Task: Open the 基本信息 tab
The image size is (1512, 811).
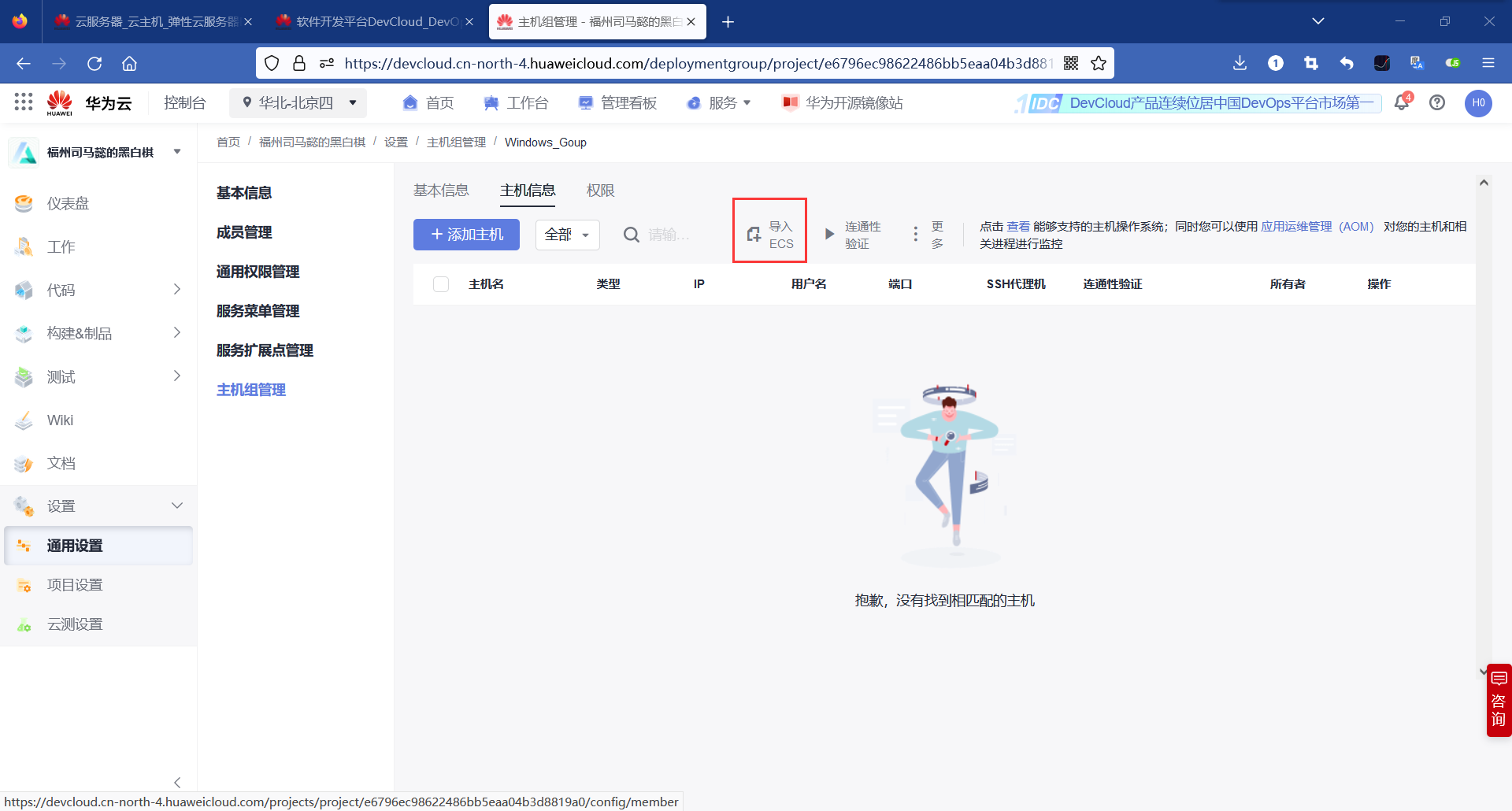Action: (442, 190)
